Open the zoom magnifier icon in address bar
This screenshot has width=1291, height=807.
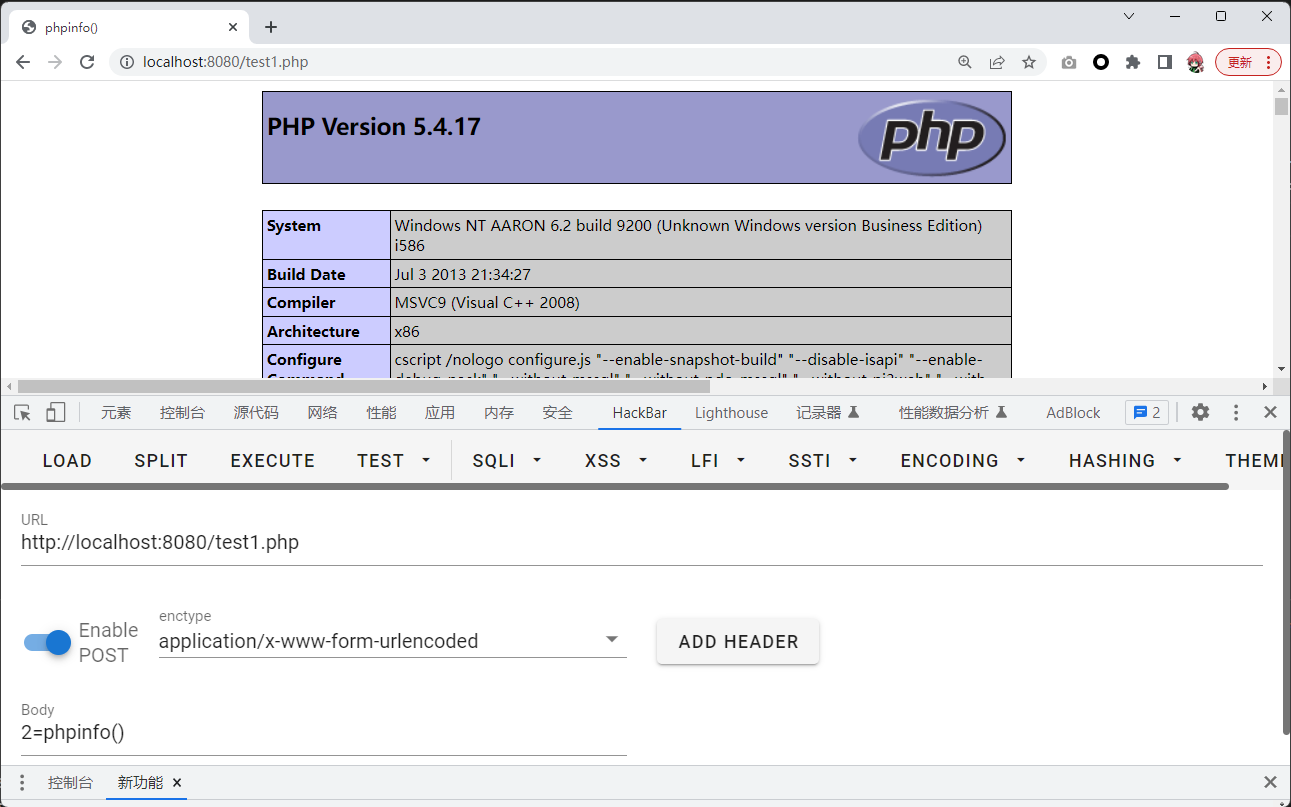(x=965, y=62)
